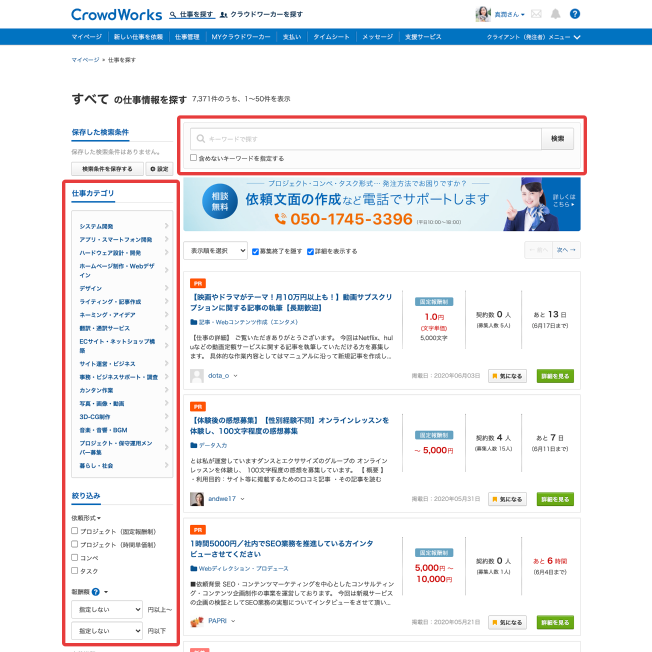
Task: Click the andwe17 user avatar
Action: [x=198, y=498]
